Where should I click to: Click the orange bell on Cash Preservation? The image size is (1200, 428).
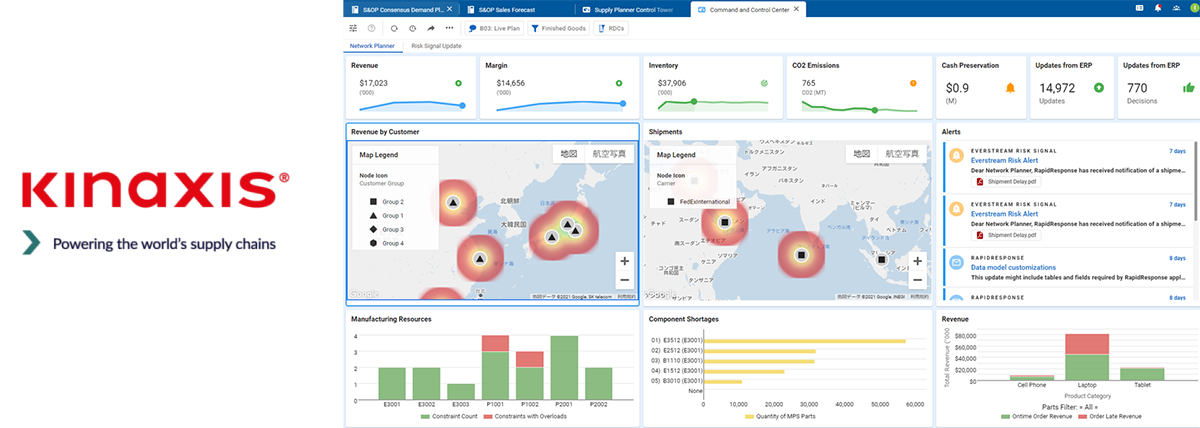coord(1010,88)
